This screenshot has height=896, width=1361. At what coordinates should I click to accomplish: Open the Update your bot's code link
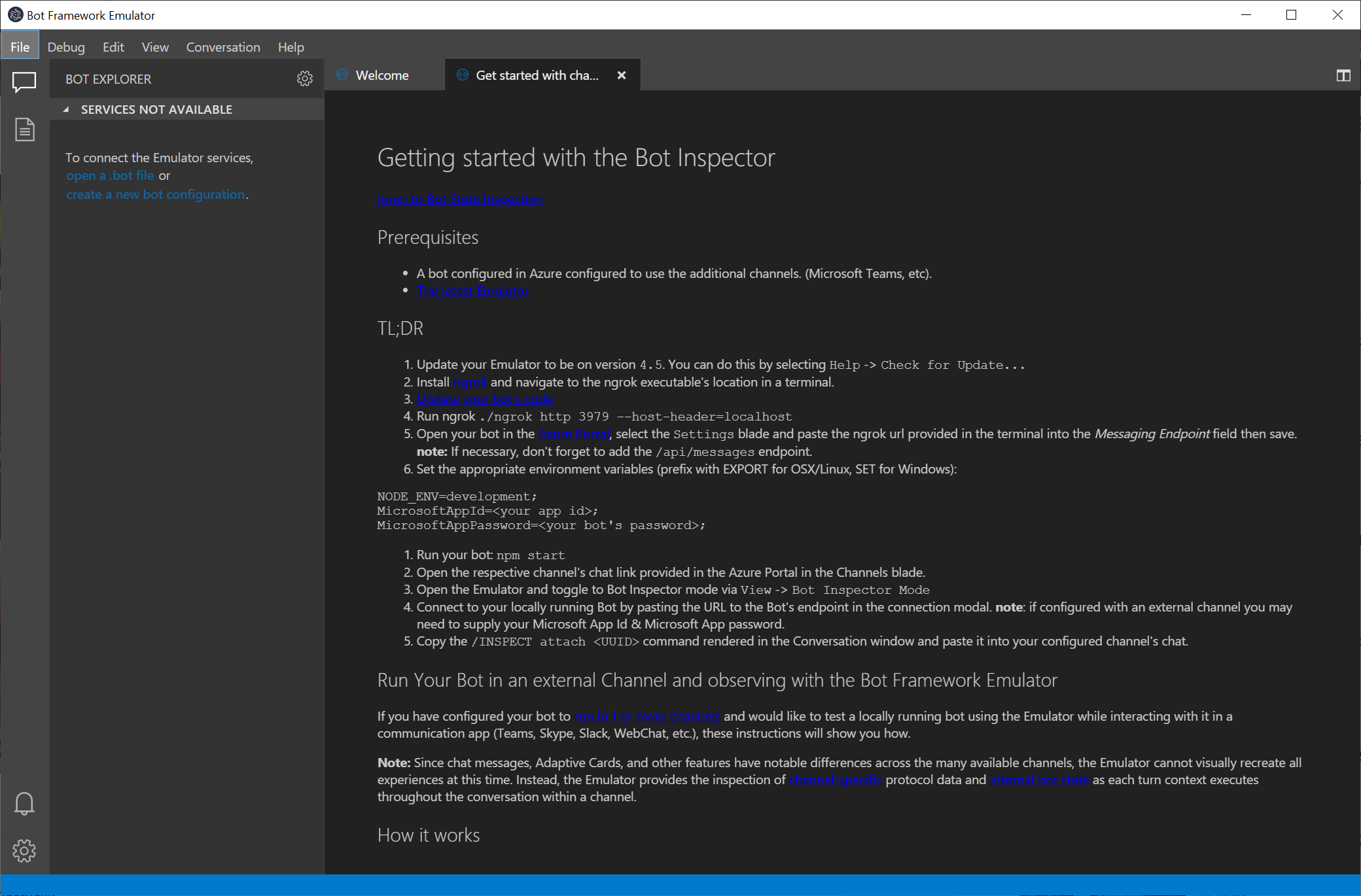[x=485, y=399]
